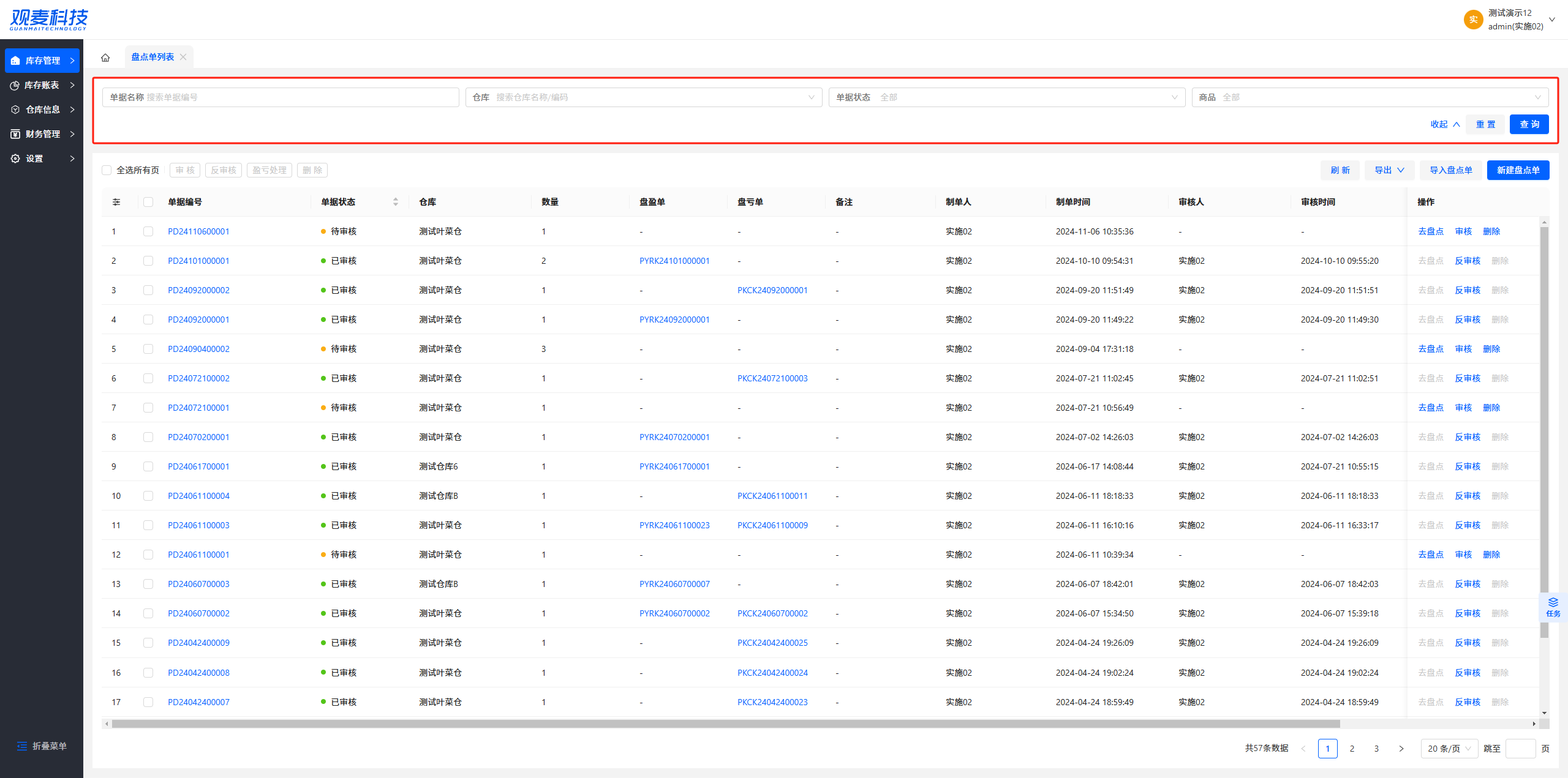
Task: Switch to the 盘点单列表 tab
Action: [x=153, y=57]
